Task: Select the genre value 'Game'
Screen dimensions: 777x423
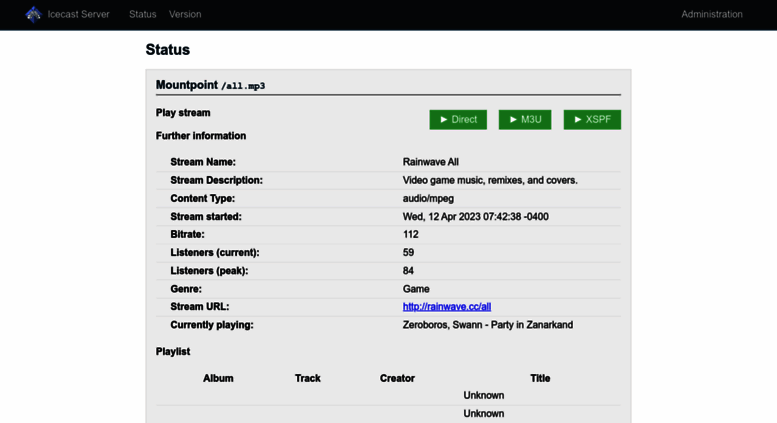Action: tap(416, 289)
